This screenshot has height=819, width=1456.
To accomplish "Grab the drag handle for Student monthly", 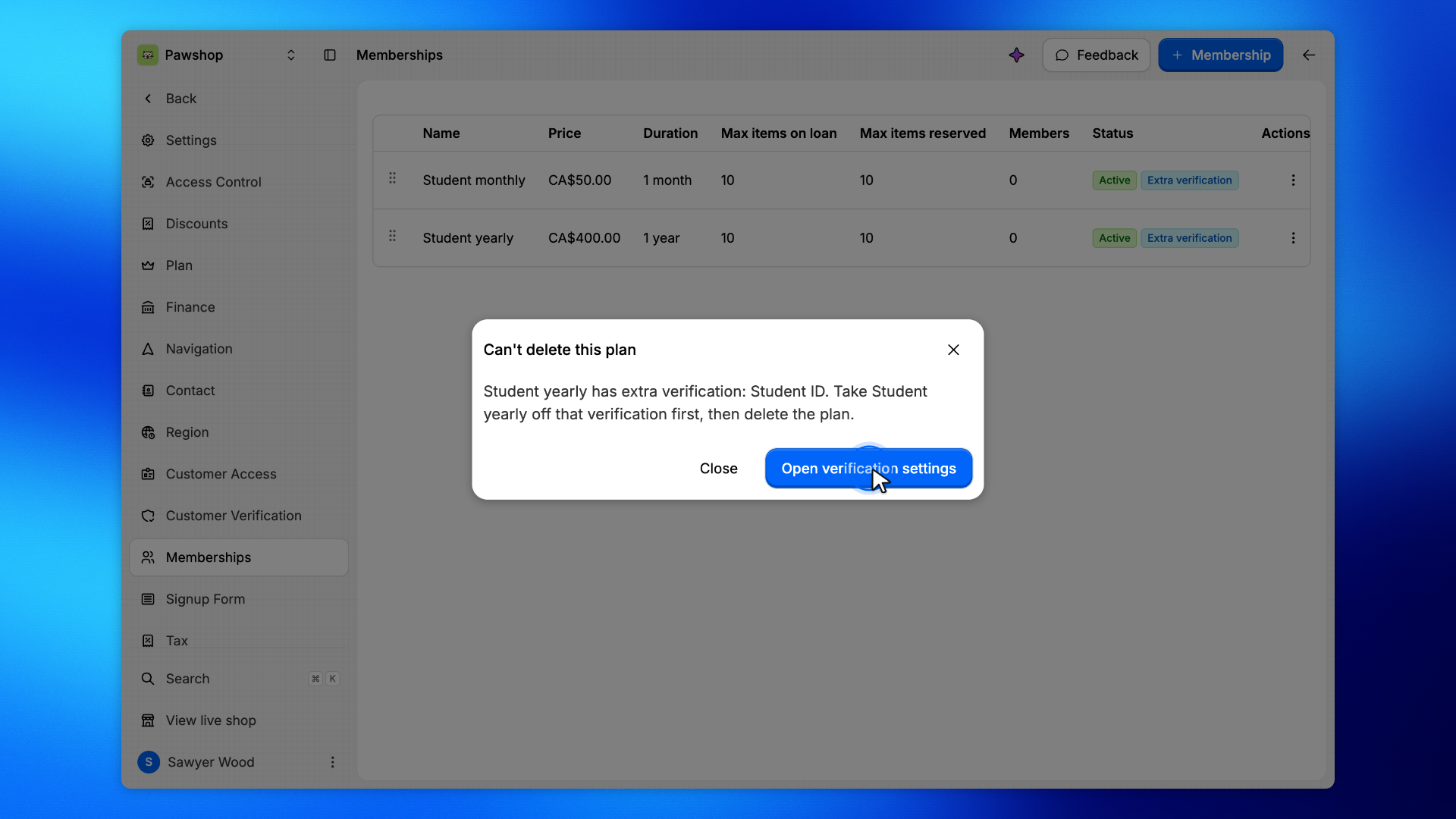I will click(392, 178).
